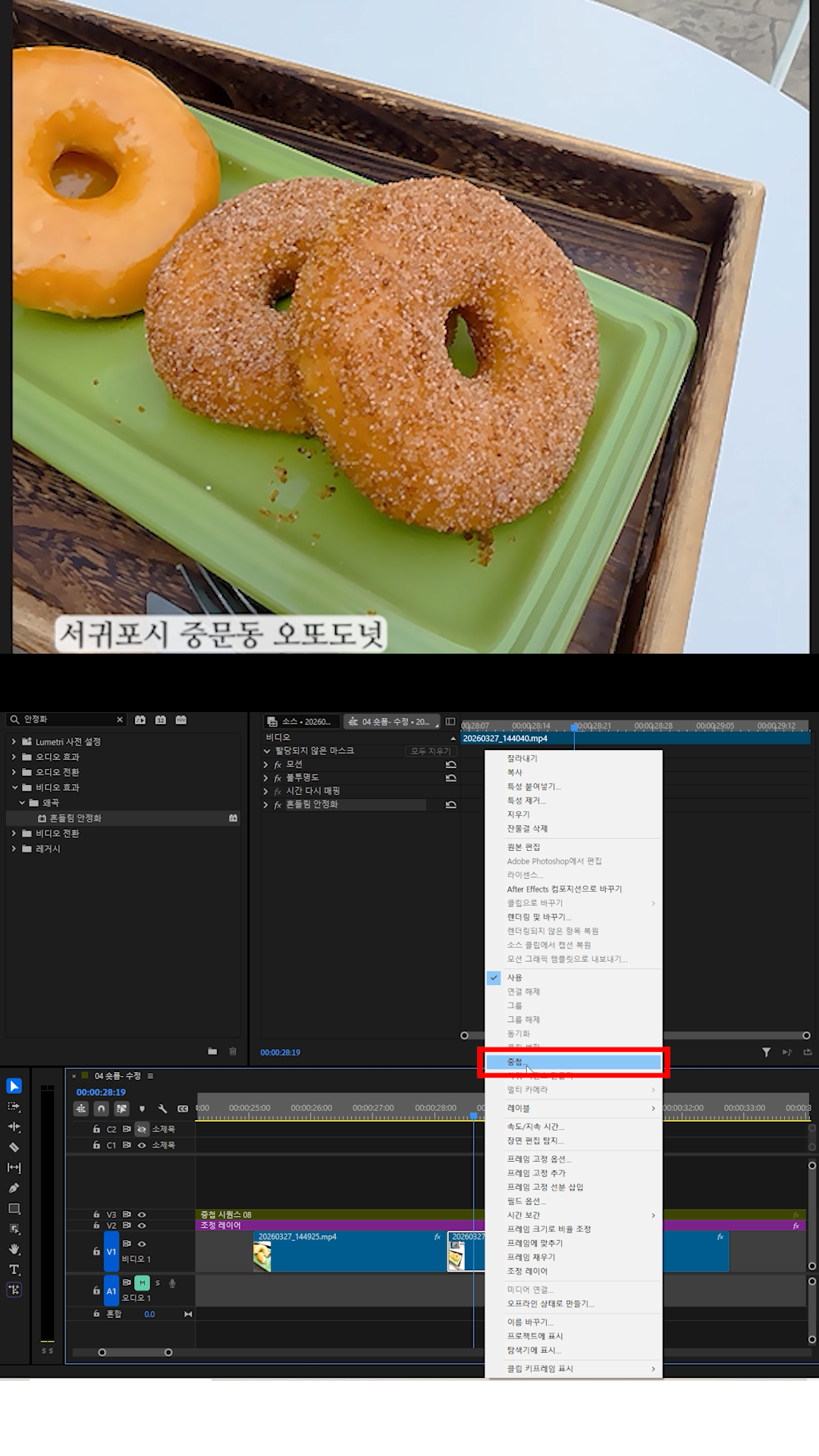Collapse 왜곡 subfolder
The width and height of the screenshot is (819, 1456).
[22, 802]
